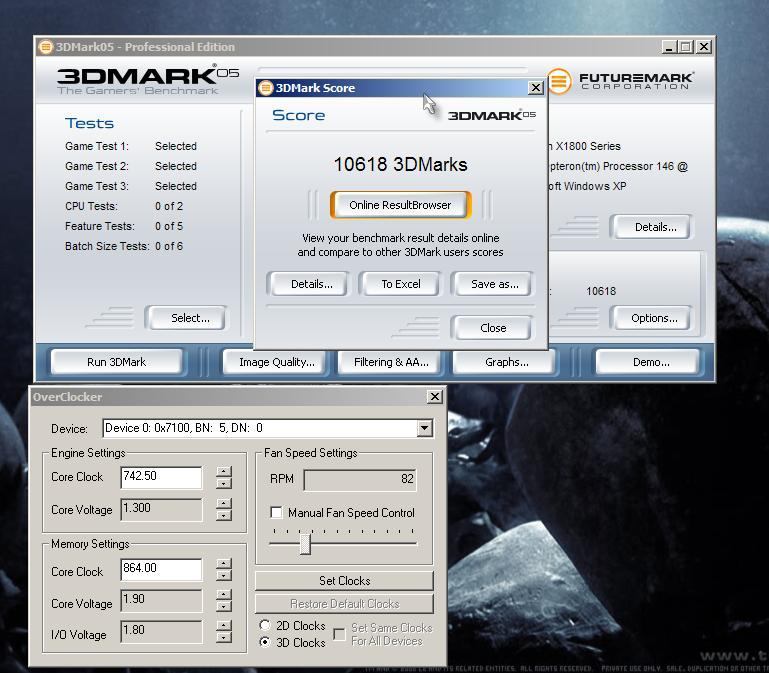Click CPU Tests value 0 of 2

pyautogui.click(x=169, y=206)
